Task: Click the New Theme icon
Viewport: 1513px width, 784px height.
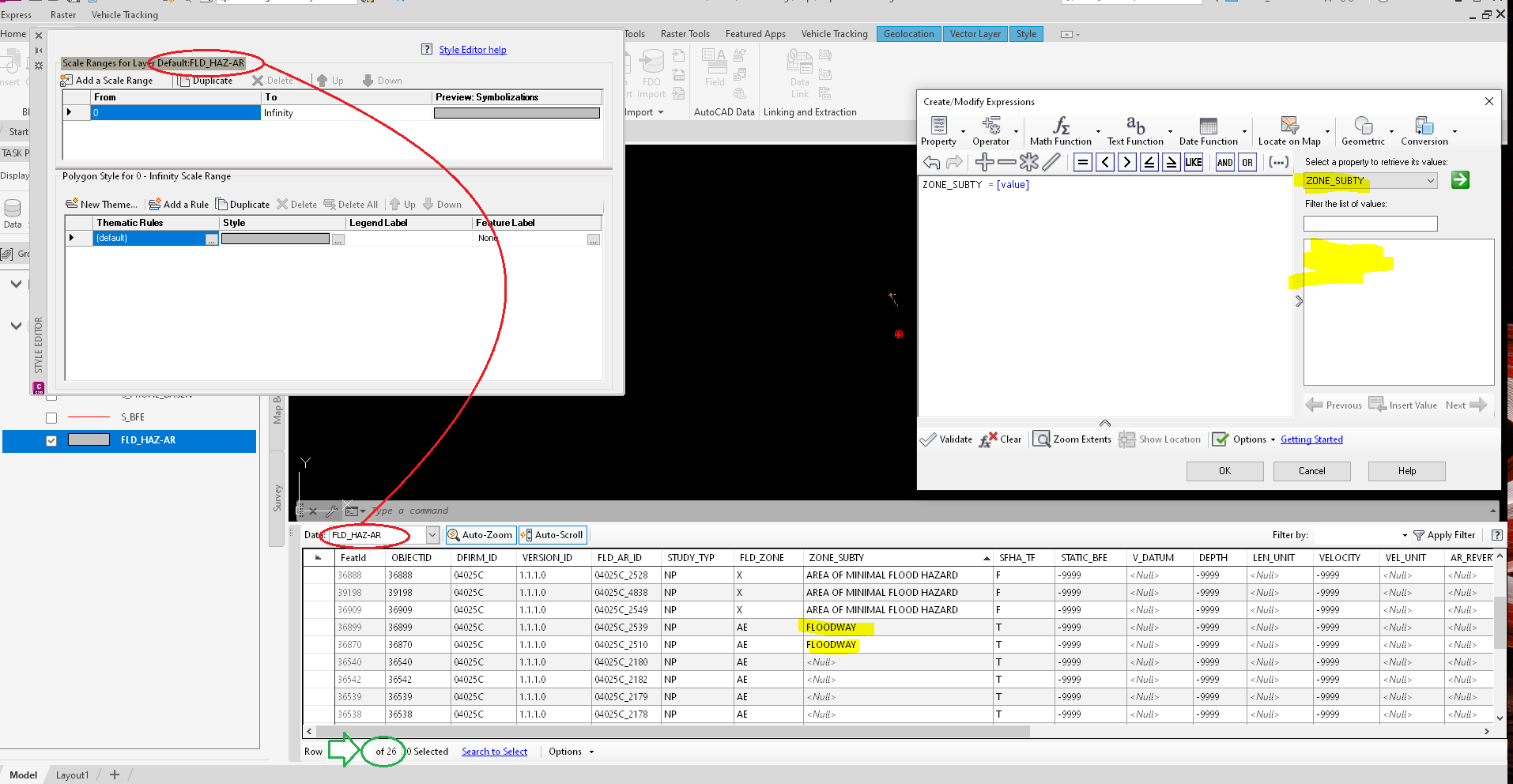Action: 72,204
